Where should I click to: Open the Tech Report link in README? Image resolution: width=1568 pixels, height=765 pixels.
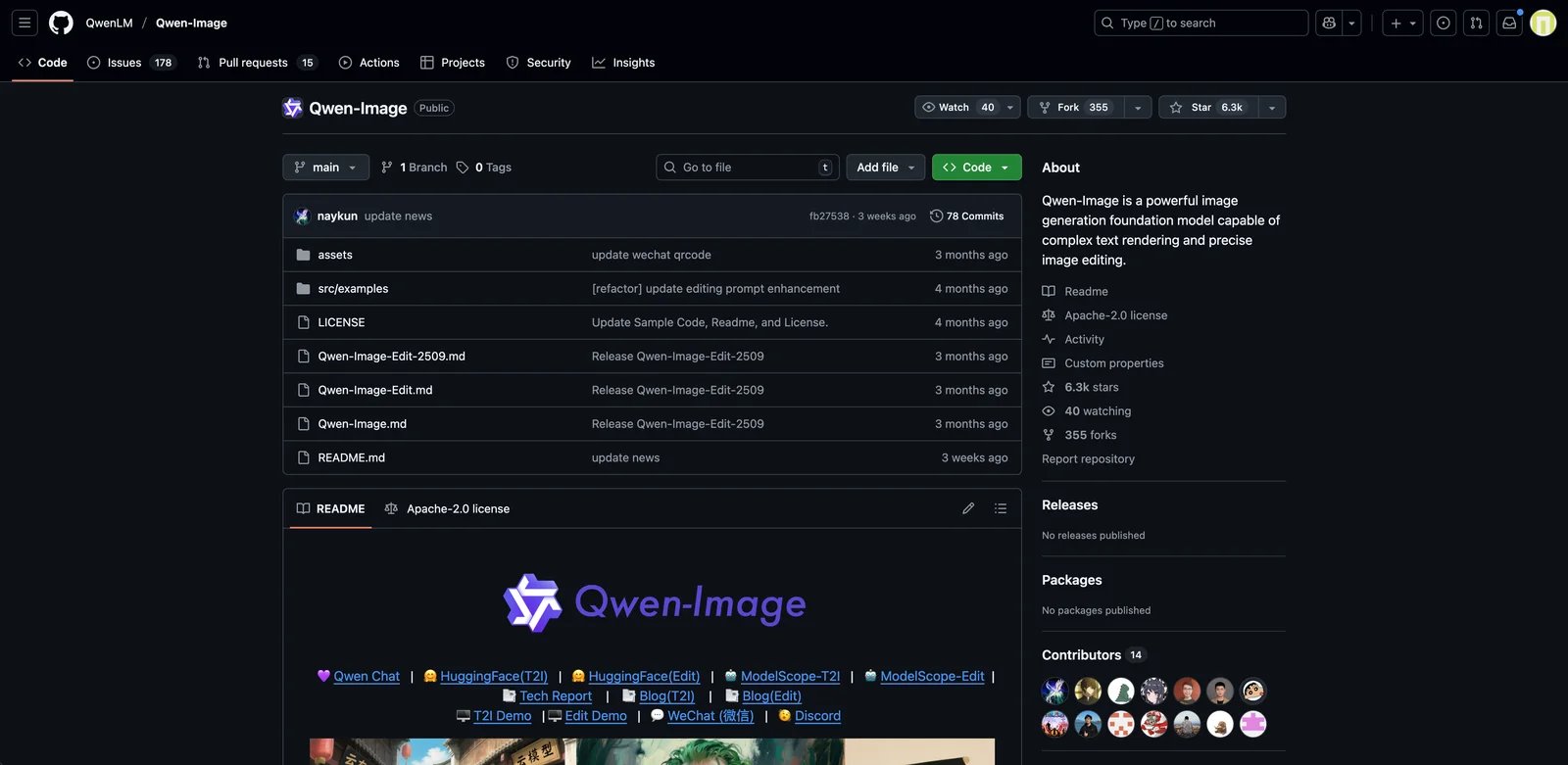pos(556,695)
